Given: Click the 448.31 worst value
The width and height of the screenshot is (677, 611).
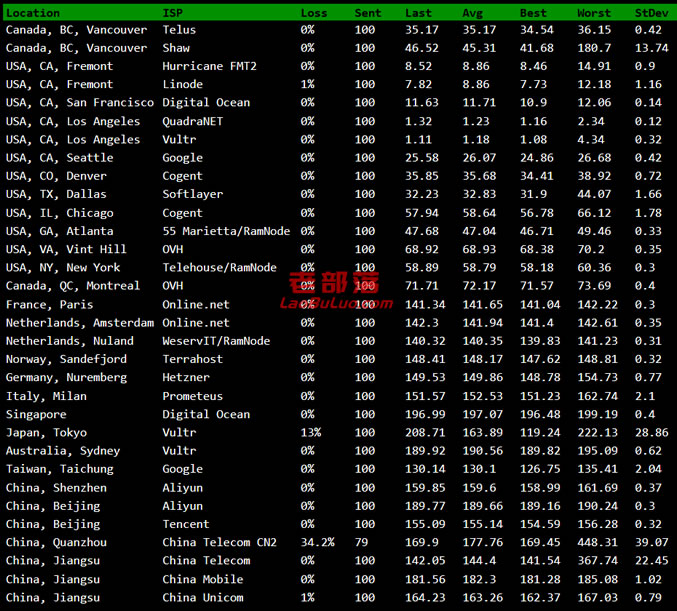Looking at the screenshot, I should click(x=598, y=542).
